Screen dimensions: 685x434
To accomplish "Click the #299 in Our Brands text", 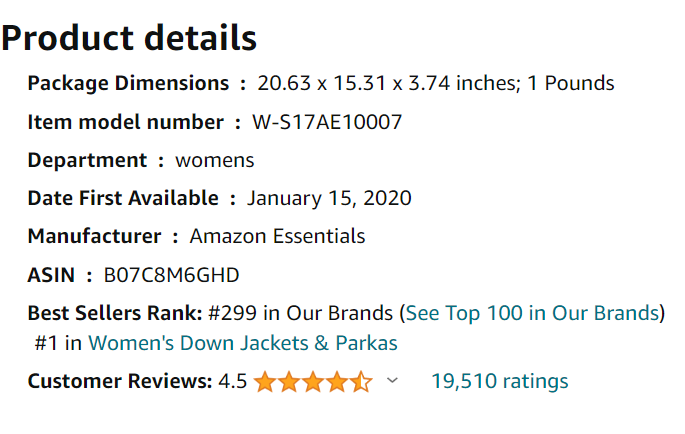I will [301, 313].
